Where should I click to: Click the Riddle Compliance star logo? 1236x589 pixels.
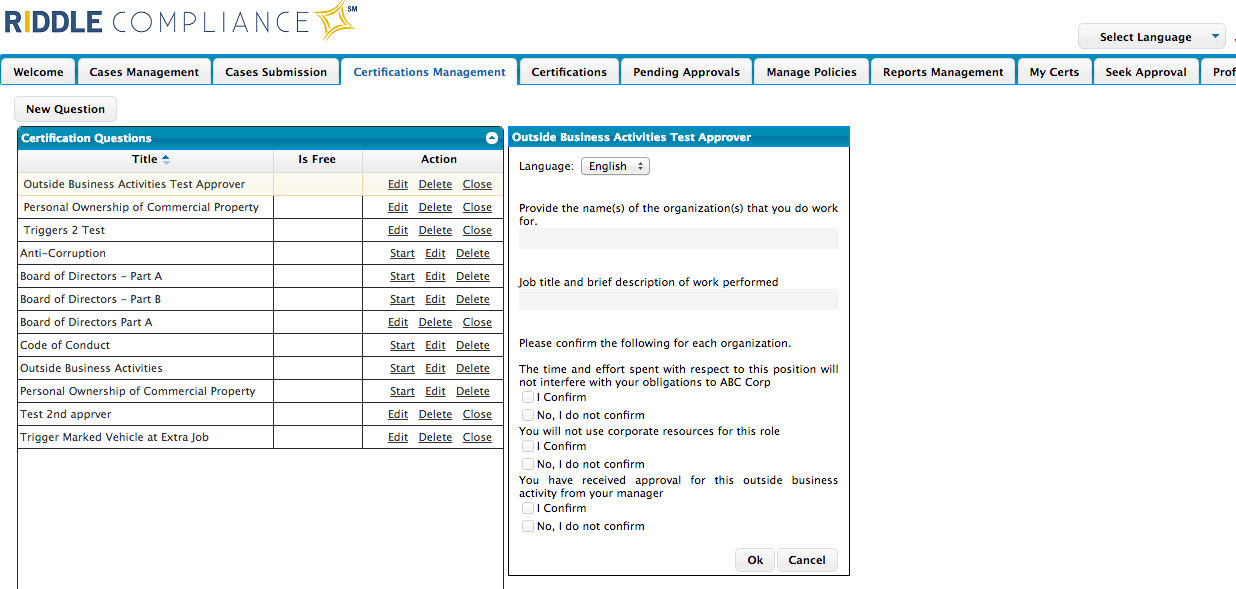pyautogui.click(x=334, y=21)
